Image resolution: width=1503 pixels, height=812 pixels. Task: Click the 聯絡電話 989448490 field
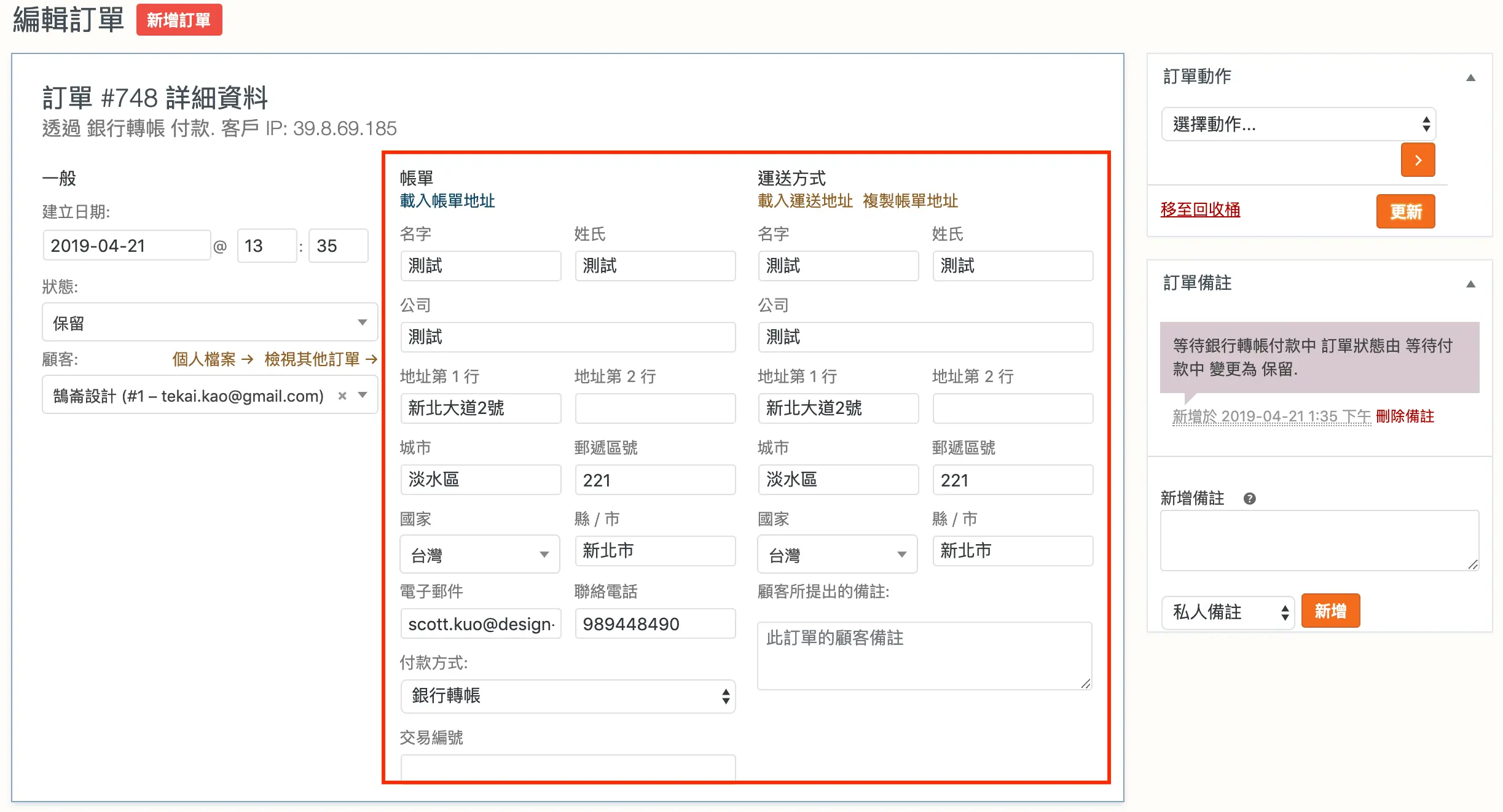click(x=655, y=623)
